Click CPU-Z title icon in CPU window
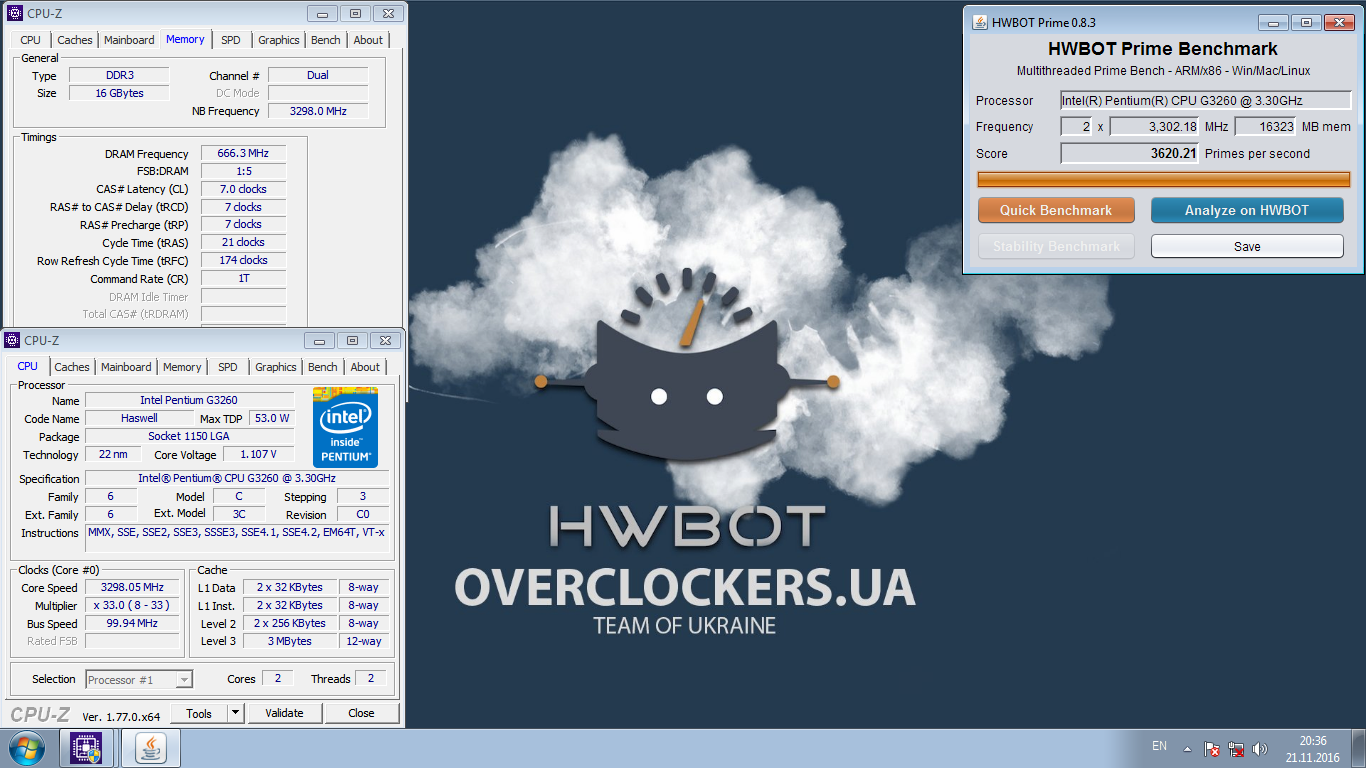1366x768 pixels. tap(13, 340)
